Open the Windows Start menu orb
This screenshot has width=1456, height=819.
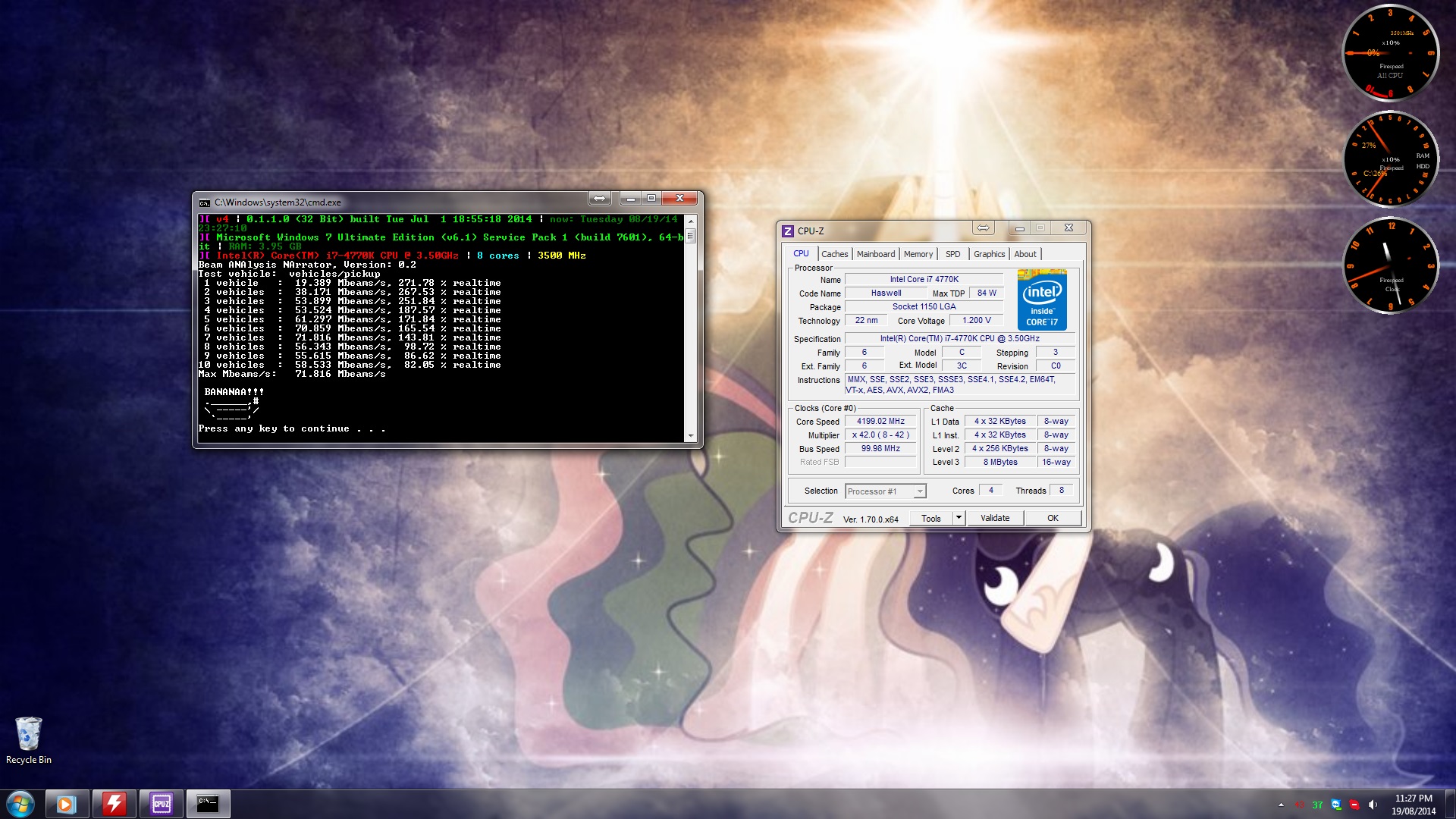[20, 804]
